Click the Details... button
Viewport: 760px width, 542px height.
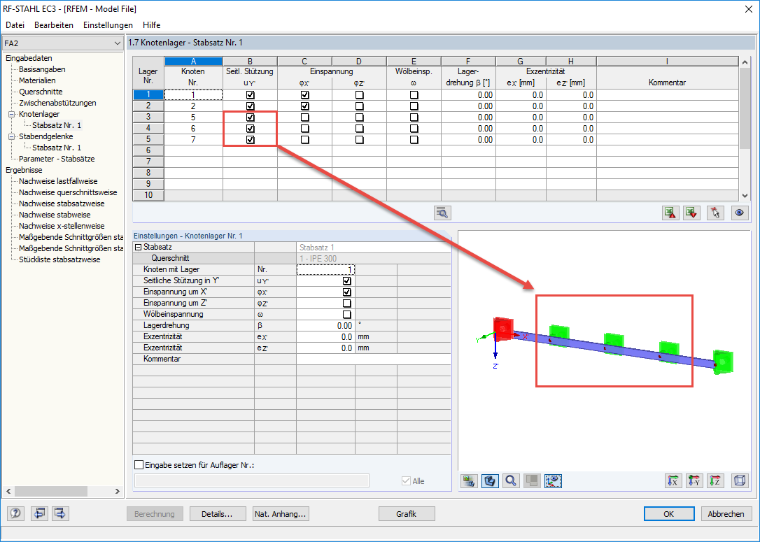[217, 514]
